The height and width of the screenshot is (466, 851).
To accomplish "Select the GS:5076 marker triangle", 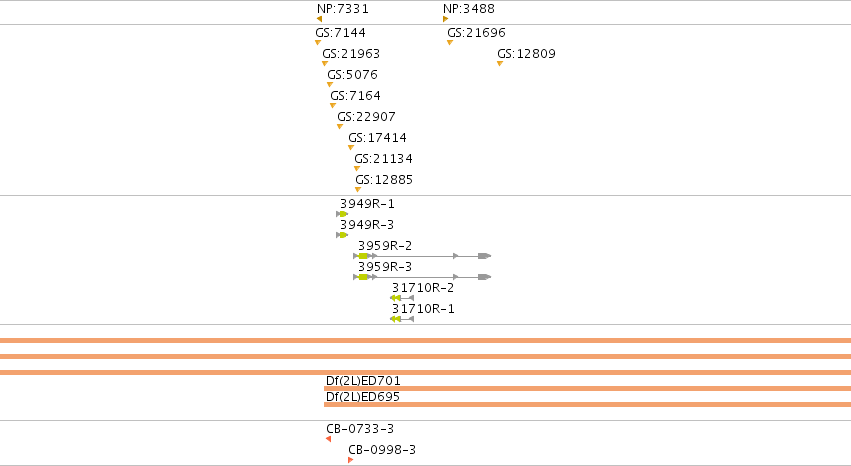I will [x=330, y=85].
